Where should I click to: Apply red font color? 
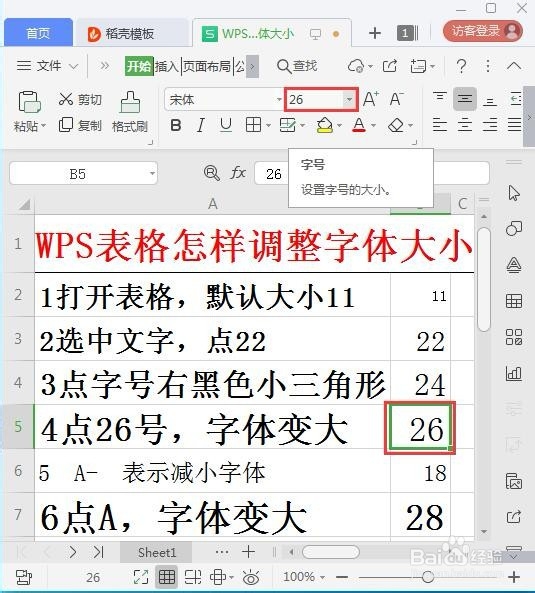tap(359, 125)
